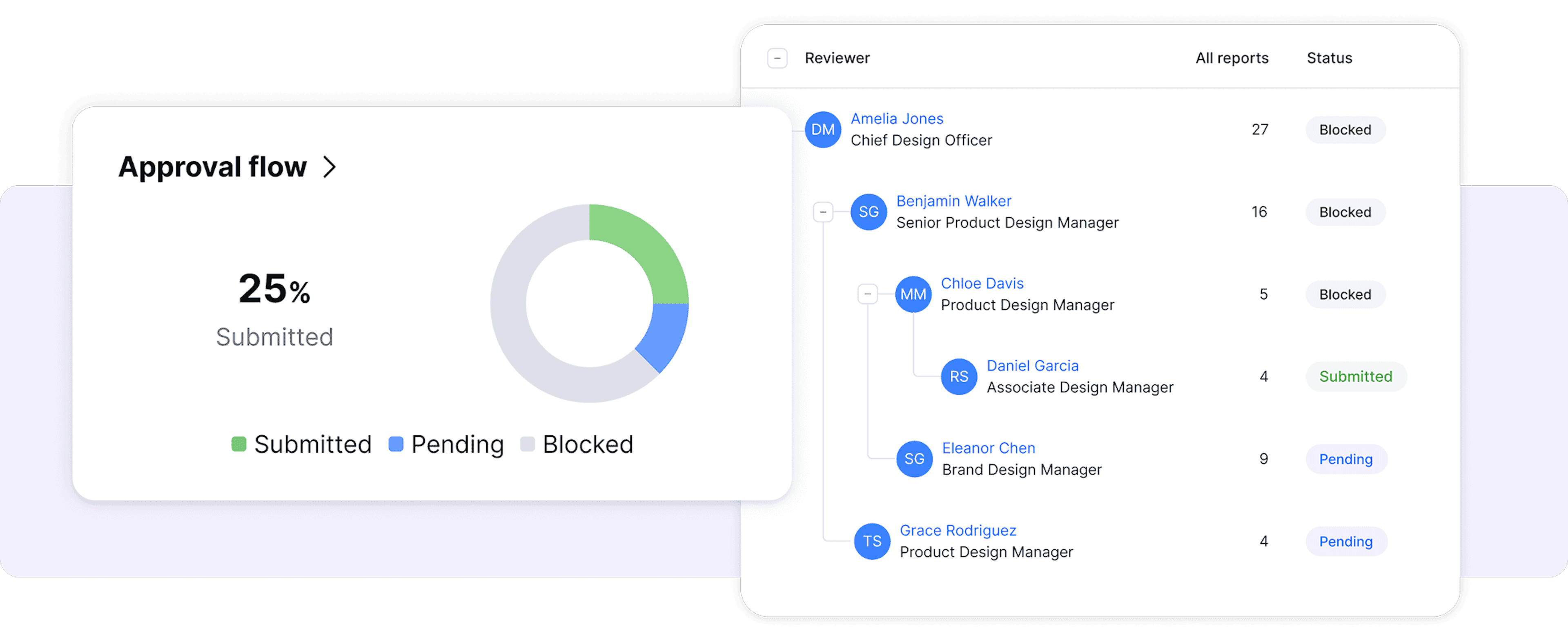Open Approval flow chevron arrow
This screenshot has width=1568, height=638.
[329, 167]
